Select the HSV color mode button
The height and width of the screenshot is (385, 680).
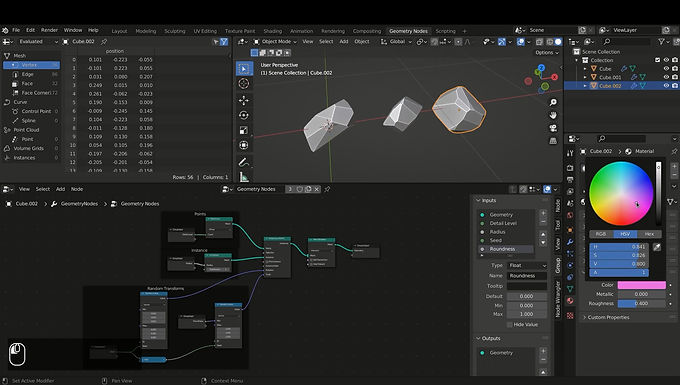pos(625,234)
